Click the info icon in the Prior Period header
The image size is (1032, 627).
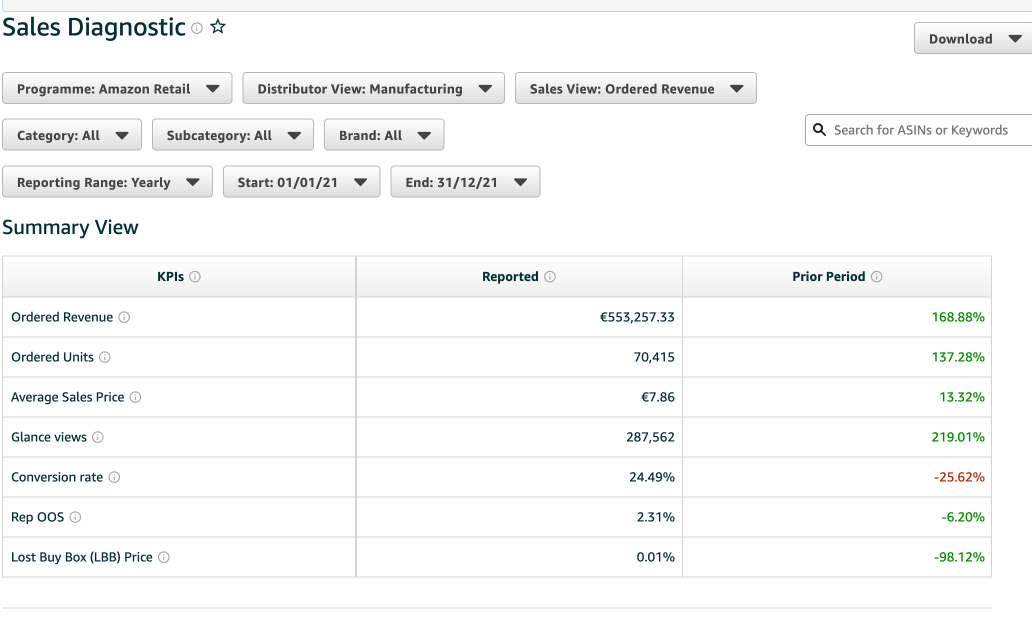[877, 276]
